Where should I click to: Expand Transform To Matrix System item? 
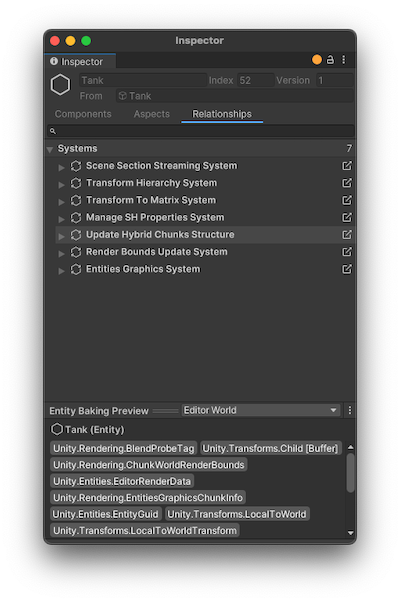pos(61,201)
